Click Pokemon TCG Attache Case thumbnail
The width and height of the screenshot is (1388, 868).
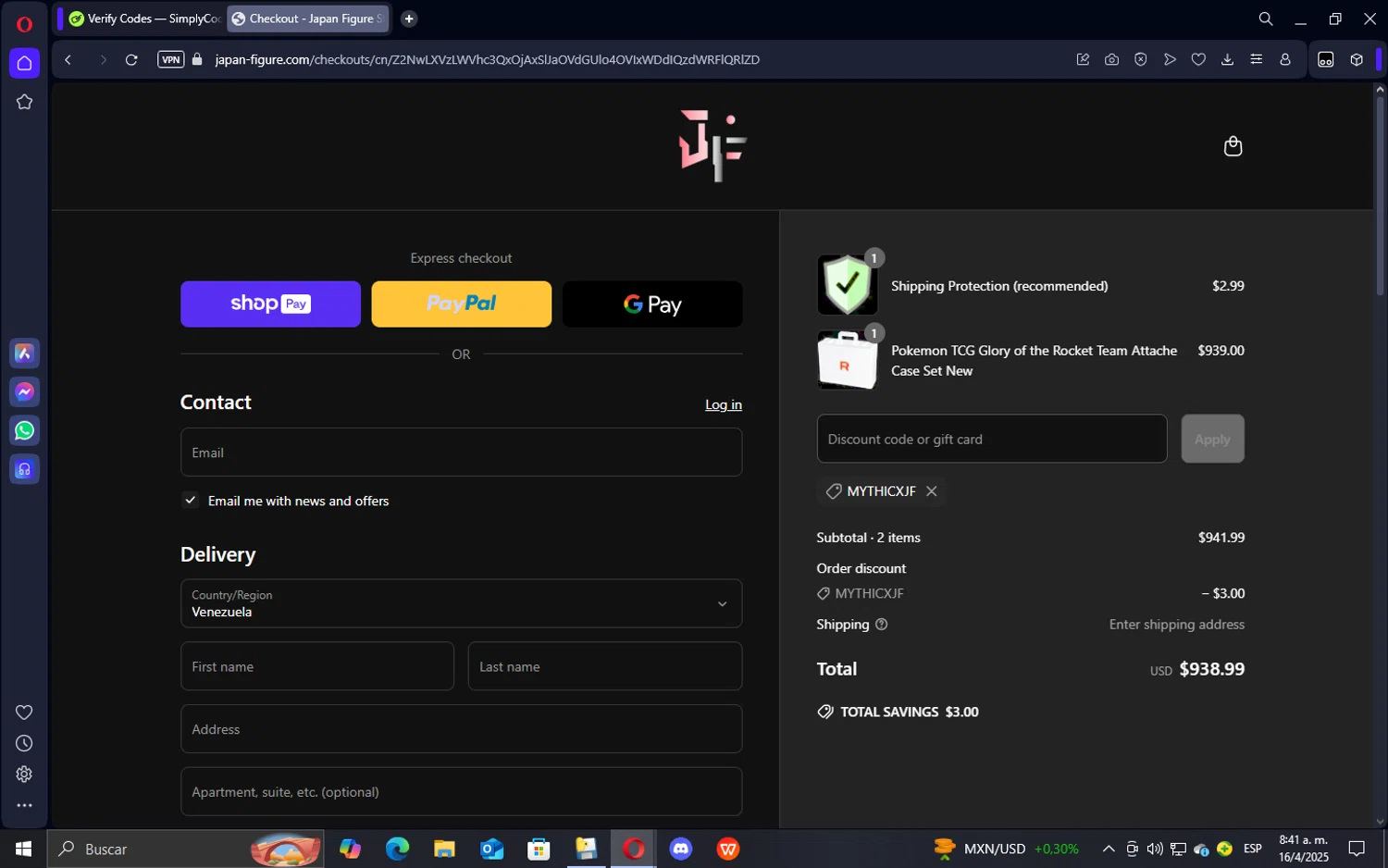(848, 360)
